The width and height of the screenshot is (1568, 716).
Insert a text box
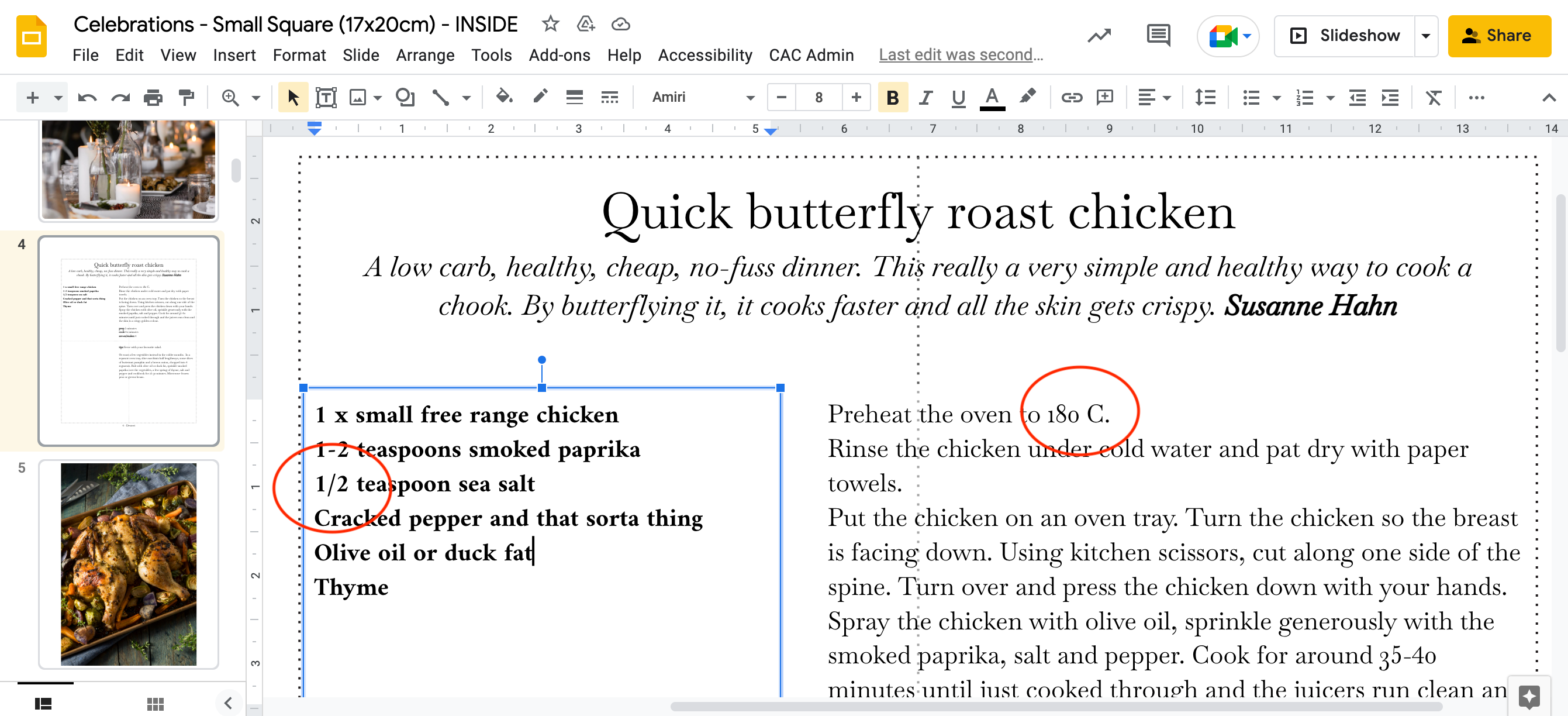coord(326,98)
